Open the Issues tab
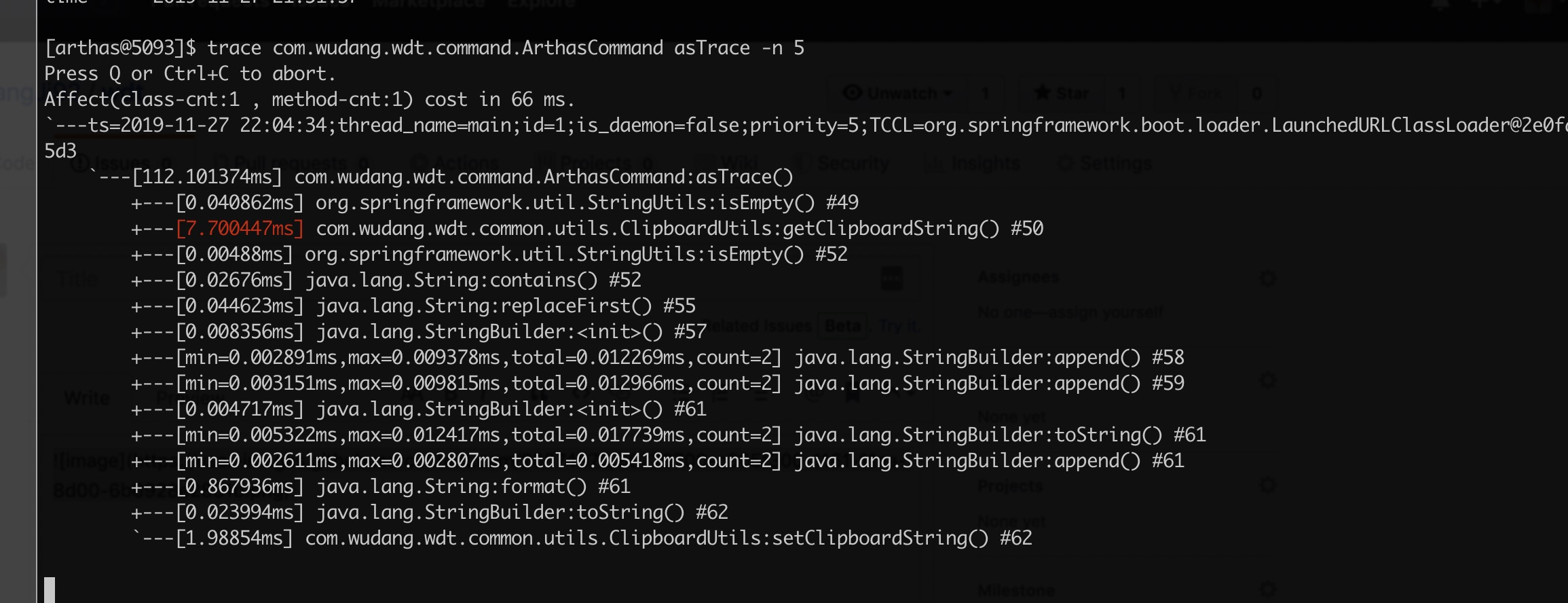Image resolution: width=1568 pixels, height=603 pixels. click(112, 164)
